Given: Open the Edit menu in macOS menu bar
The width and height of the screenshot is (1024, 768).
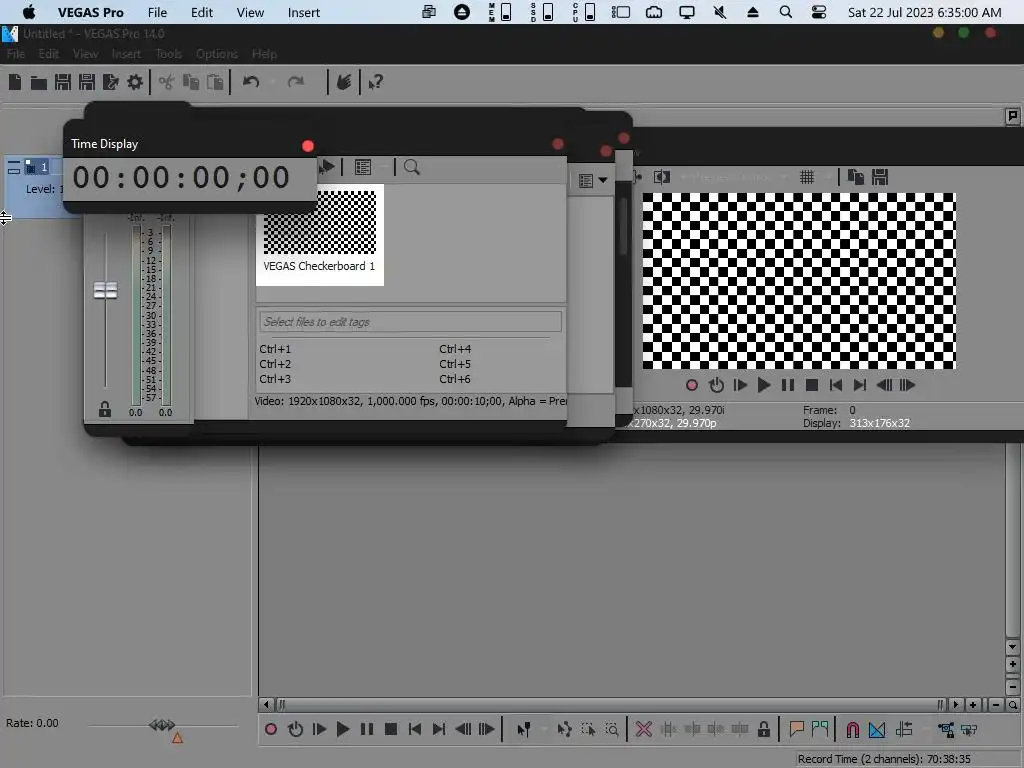Looking at the screenshot, I should click(x=202, y=12).
